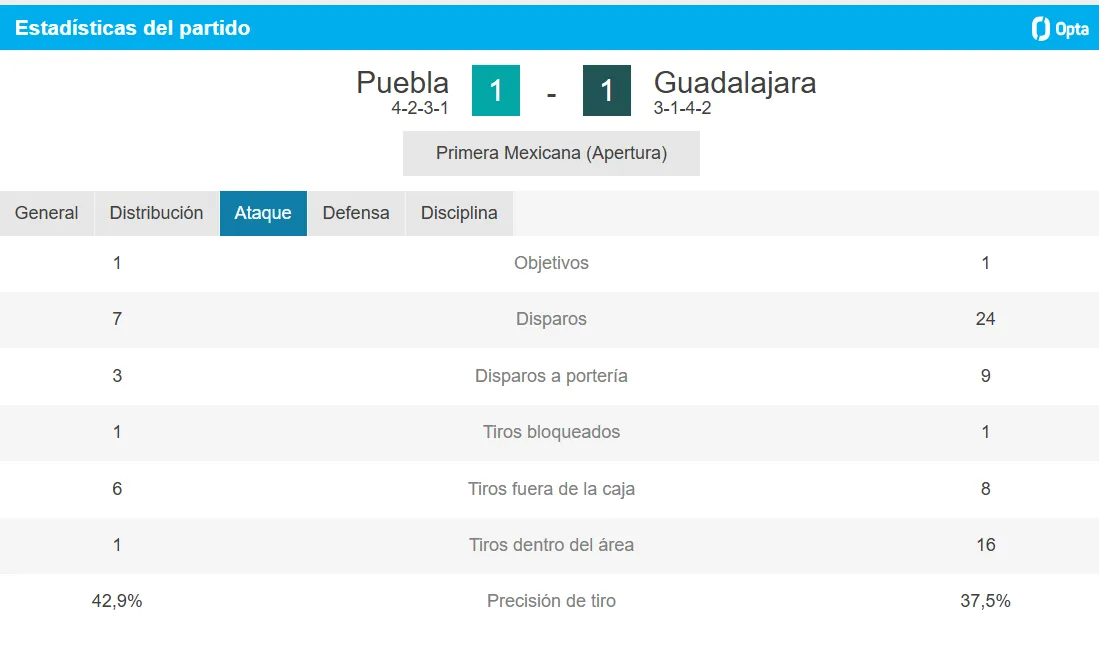1099x660 pixels.
Task: Click the Tiros fuera de la caja label
Action: tap(551, 488)
